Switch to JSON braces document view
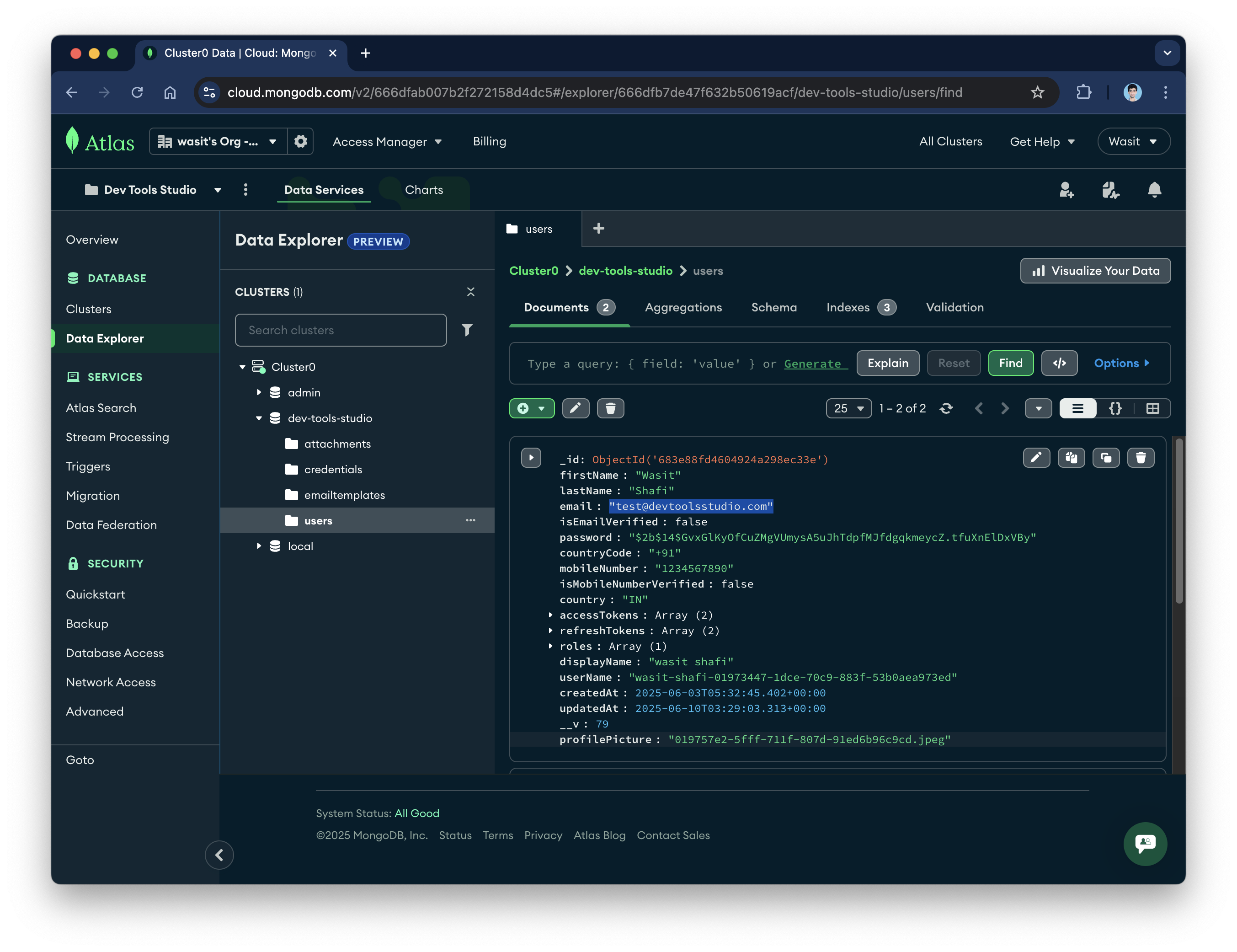 pos(1114,408)
